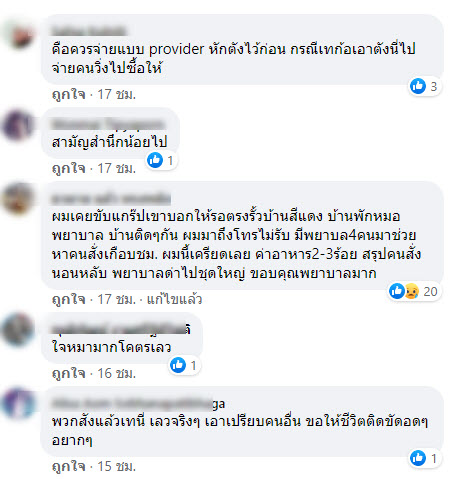
Task: Like the Grab driver comment via ถูกใจ
Action: (x=69, y=299)
